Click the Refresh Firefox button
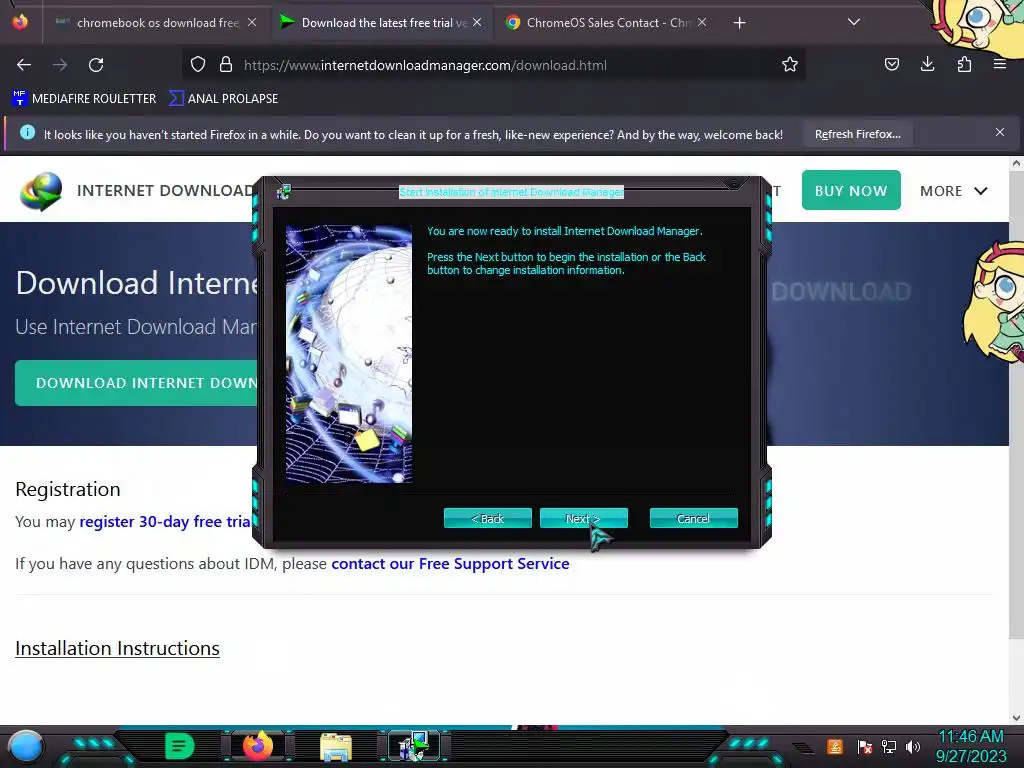 click(x=857, y=135)
